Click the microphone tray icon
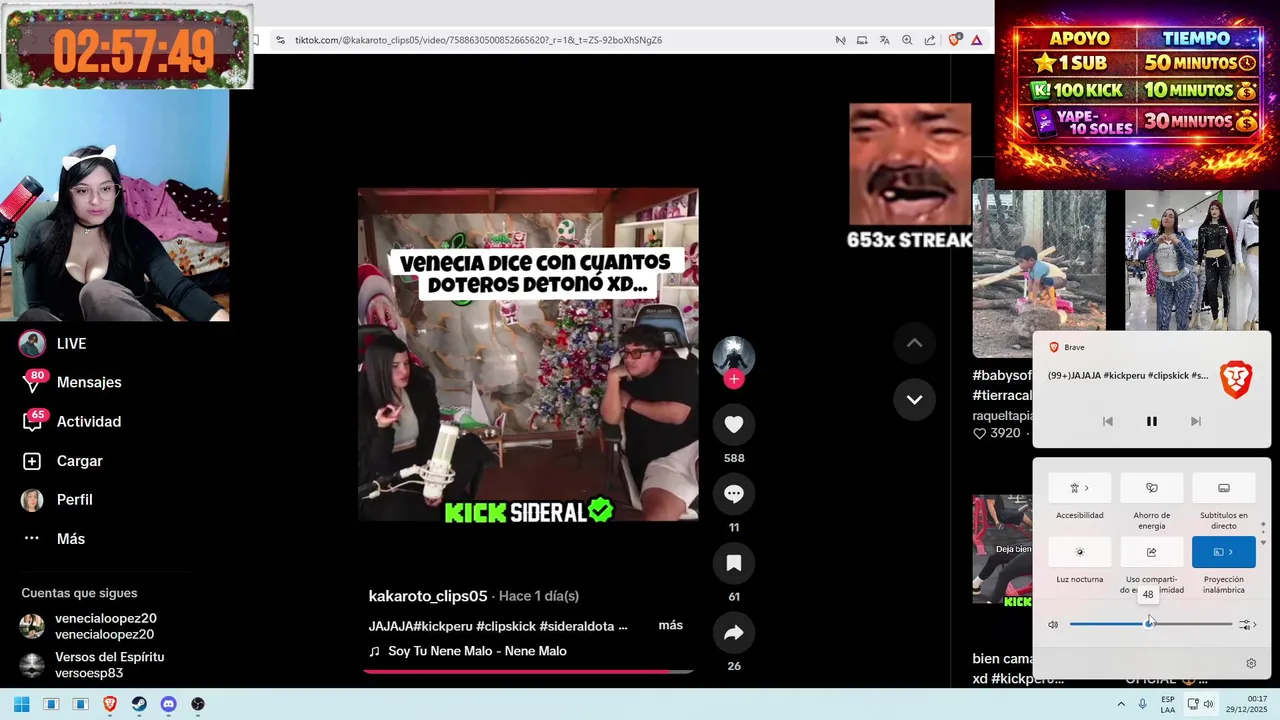The width and height of the screenshot is (1280, 720). coord(1142,704)
